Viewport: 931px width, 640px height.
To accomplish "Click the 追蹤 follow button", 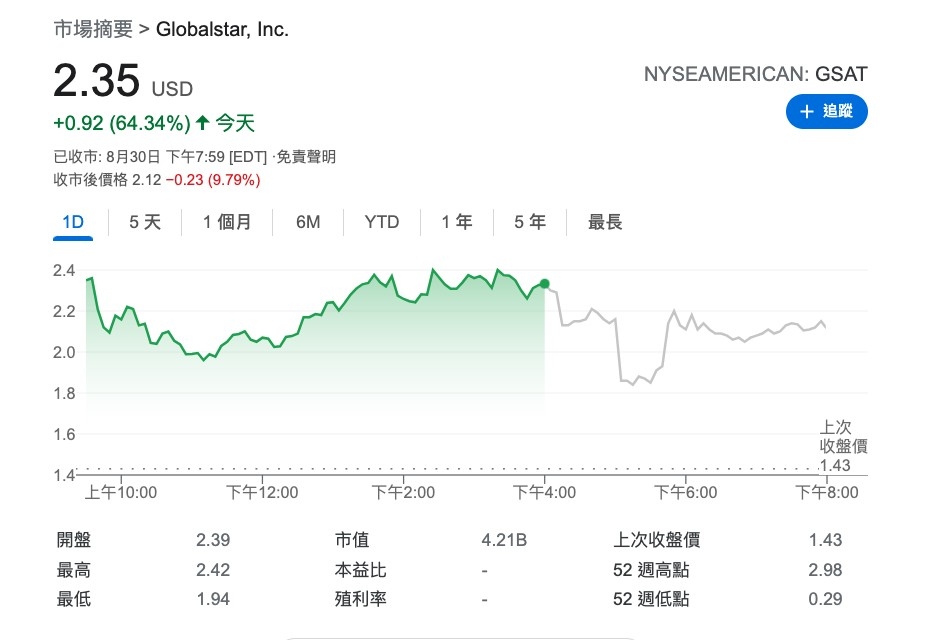I will coord(827,112).
